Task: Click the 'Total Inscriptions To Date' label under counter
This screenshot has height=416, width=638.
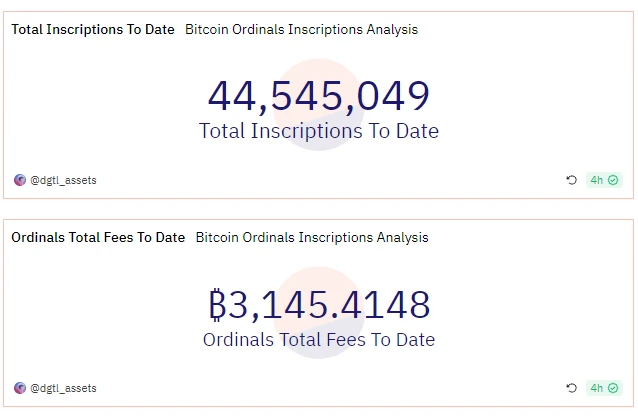Action: [x=319, y=131]
